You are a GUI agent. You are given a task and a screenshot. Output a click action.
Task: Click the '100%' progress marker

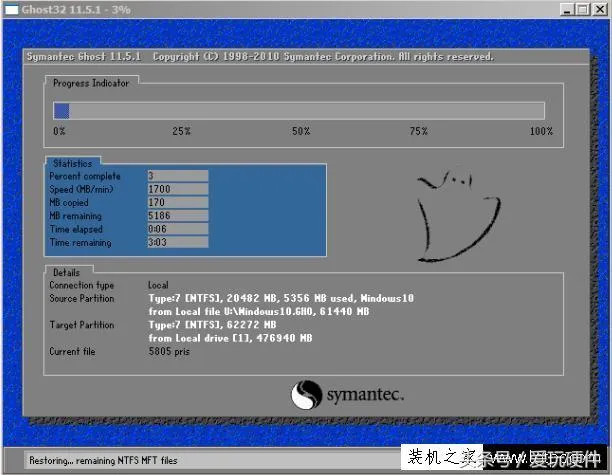[541, 131]
